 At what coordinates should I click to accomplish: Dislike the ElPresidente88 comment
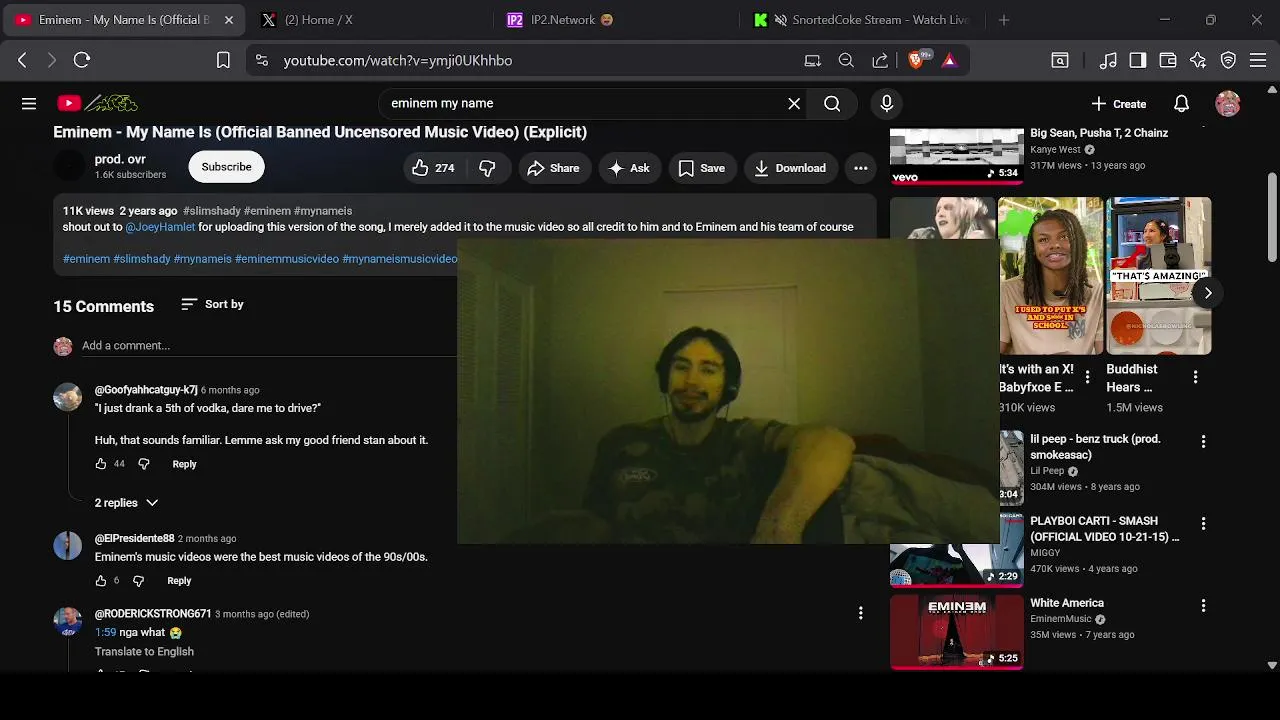coord(139,581)
